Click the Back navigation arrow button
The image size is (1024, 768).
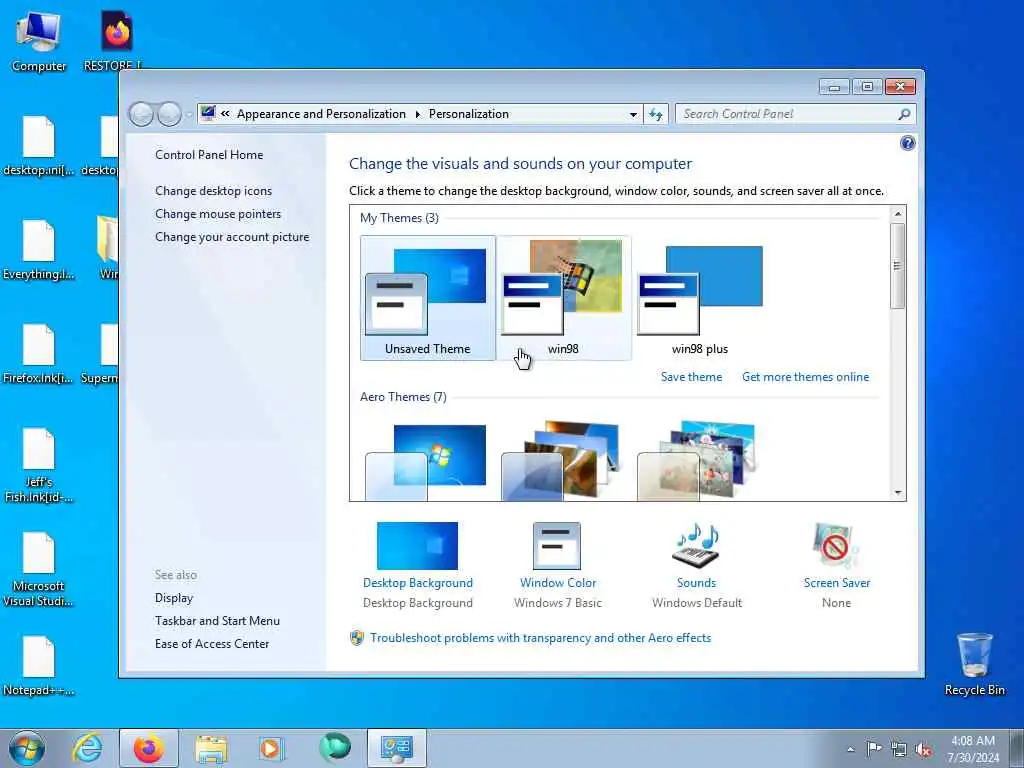coord(141,114)
